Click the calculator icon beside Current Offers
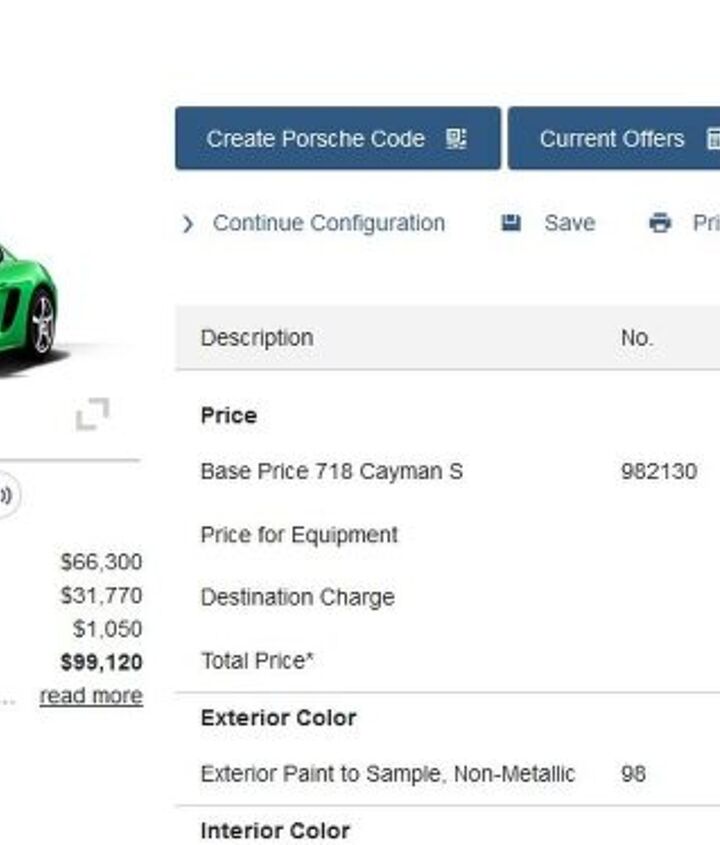Image resolution: width=720 pixels, height=845 pixels. tap(712, 139)
